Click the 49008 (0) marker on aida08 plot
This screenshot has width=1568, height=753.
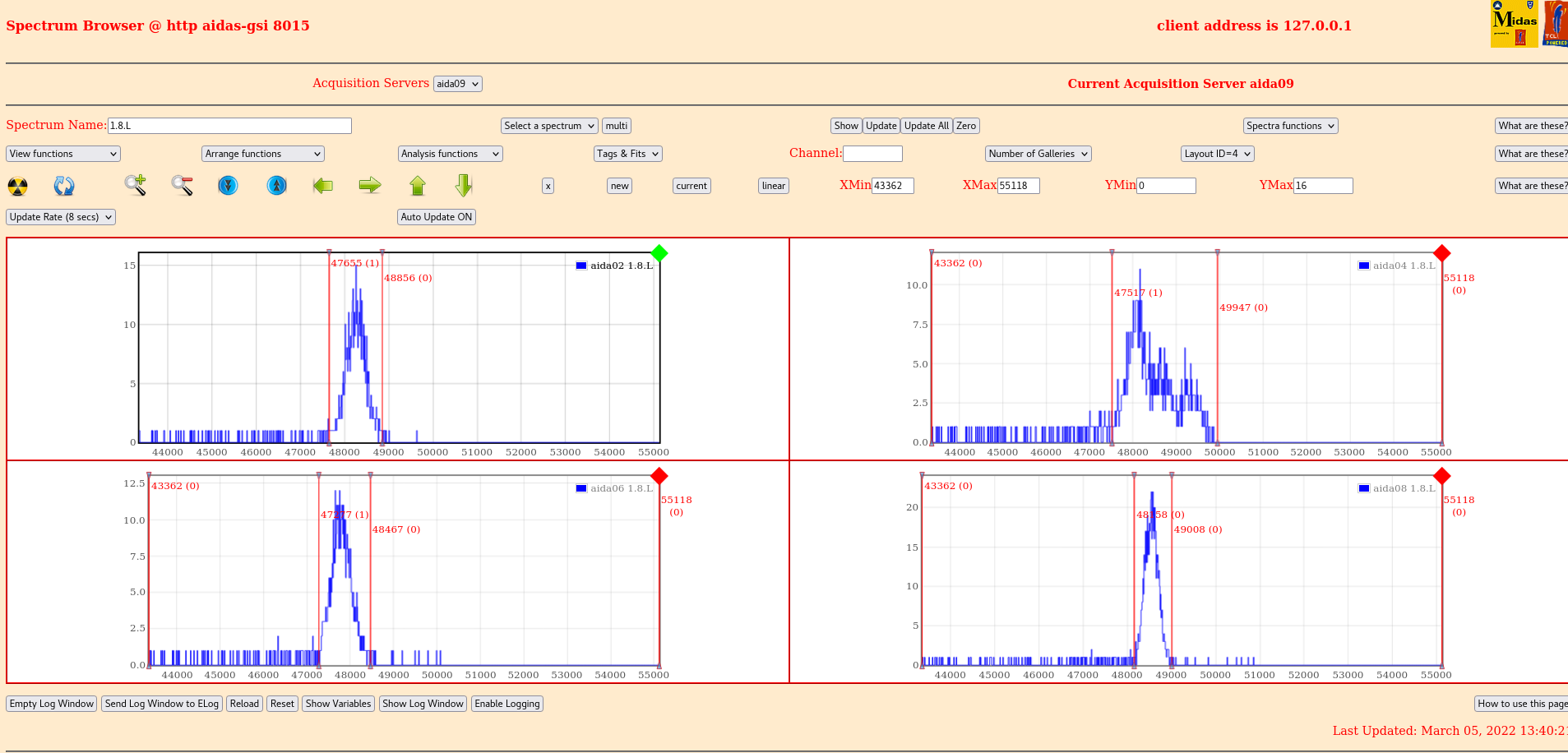(x=1198, y=529)
